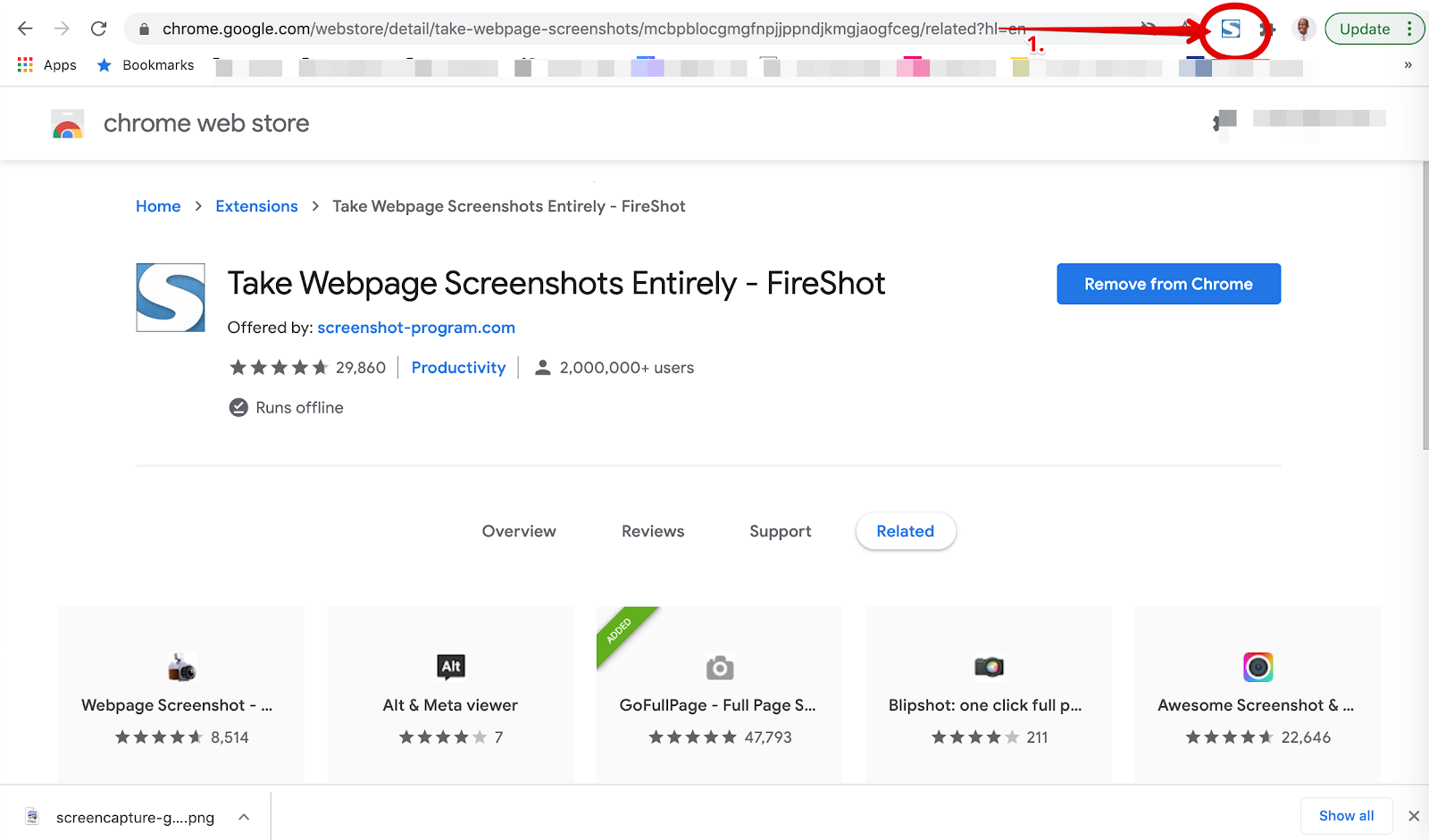Open the Extensions puzzle-piece menu
The width and height of the screenshot is (1429, 840).
pos(1266,29)
